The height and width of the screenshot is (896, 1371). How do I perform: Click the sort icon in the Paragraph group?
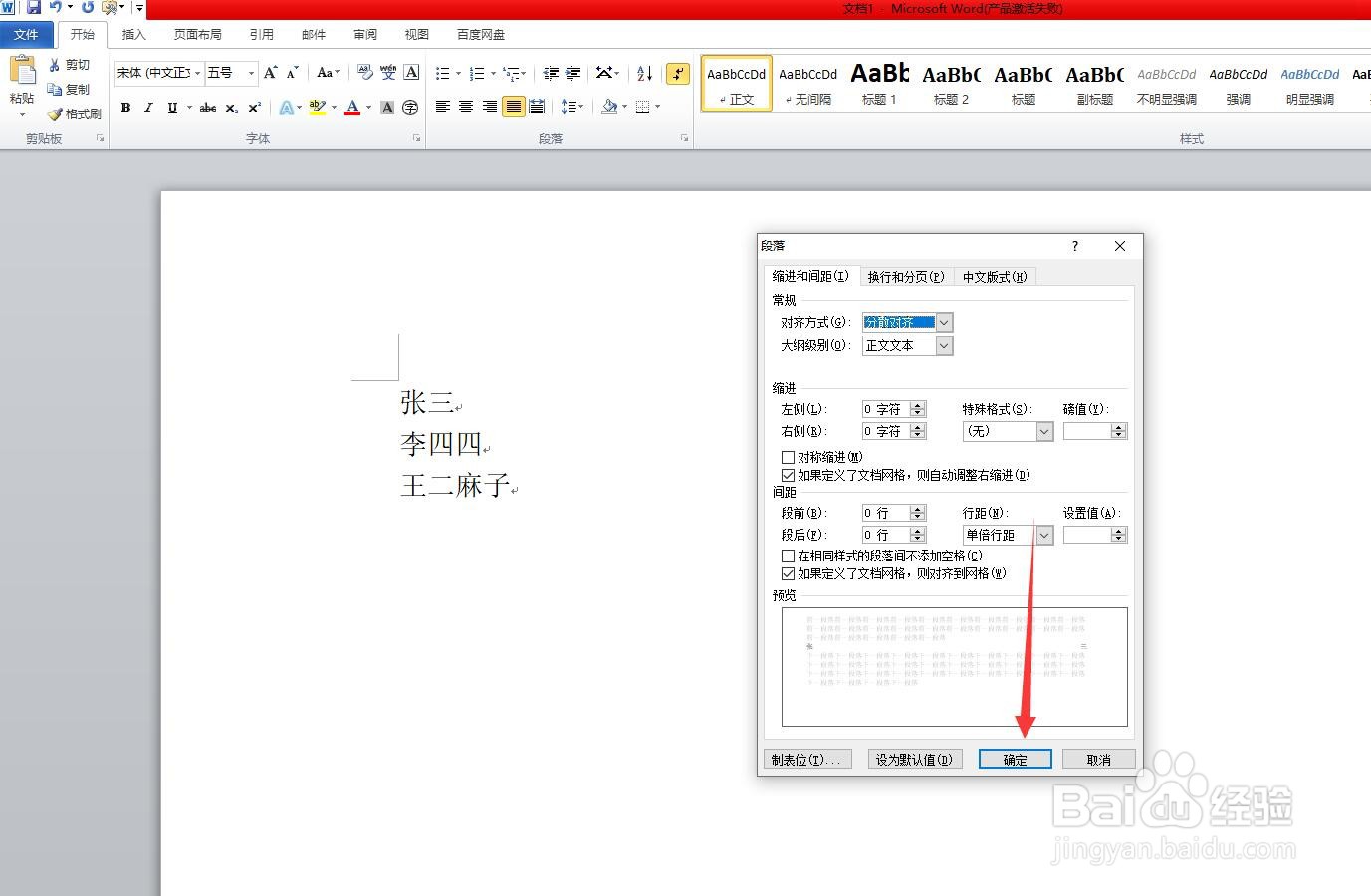[x=644, y=72]
